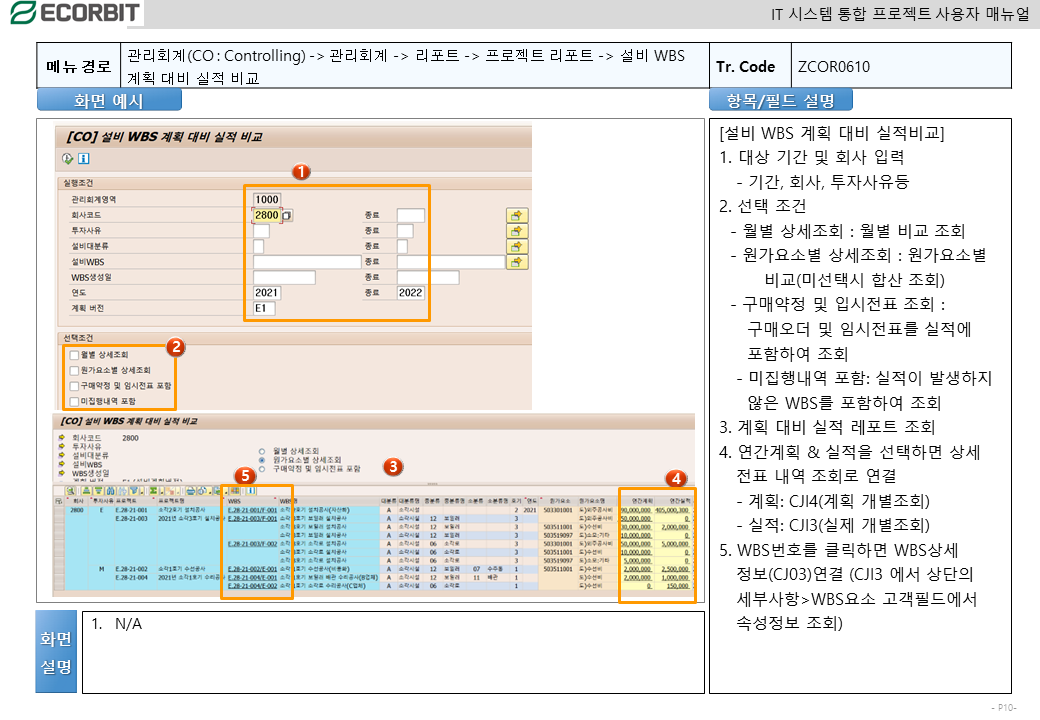The height and width of the screenshot is (720, 1040).
Task: Click the 90,000,000 annual plan amount
Action: (x=636, y=510)
